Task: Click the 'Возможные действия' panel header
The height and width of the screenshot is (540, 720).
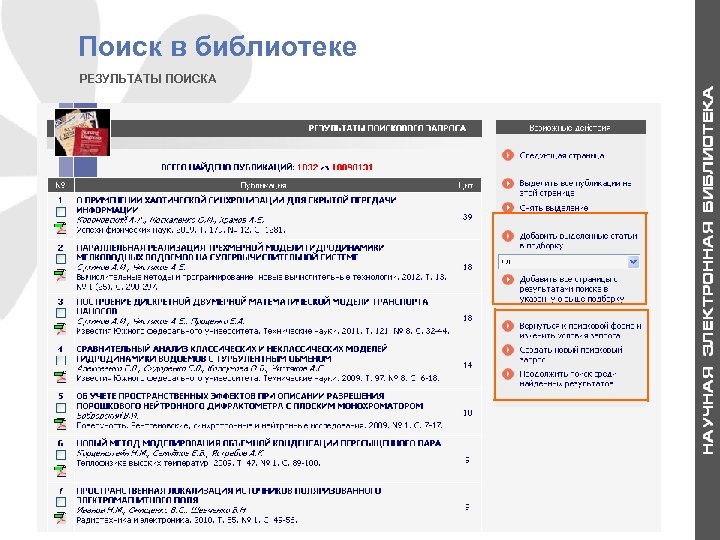Action: pyautogui.click(x=571, y=128)
